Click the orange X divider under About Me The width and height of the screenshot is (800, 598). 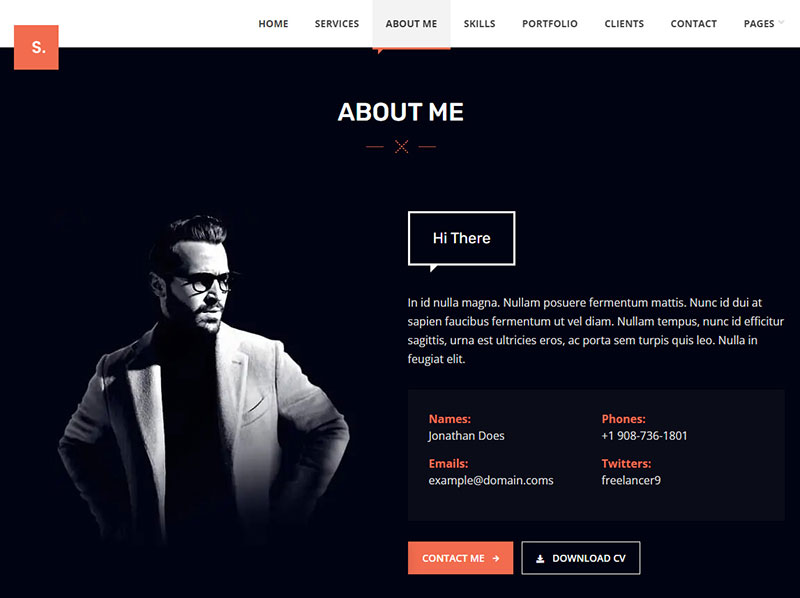coord(402,146)
